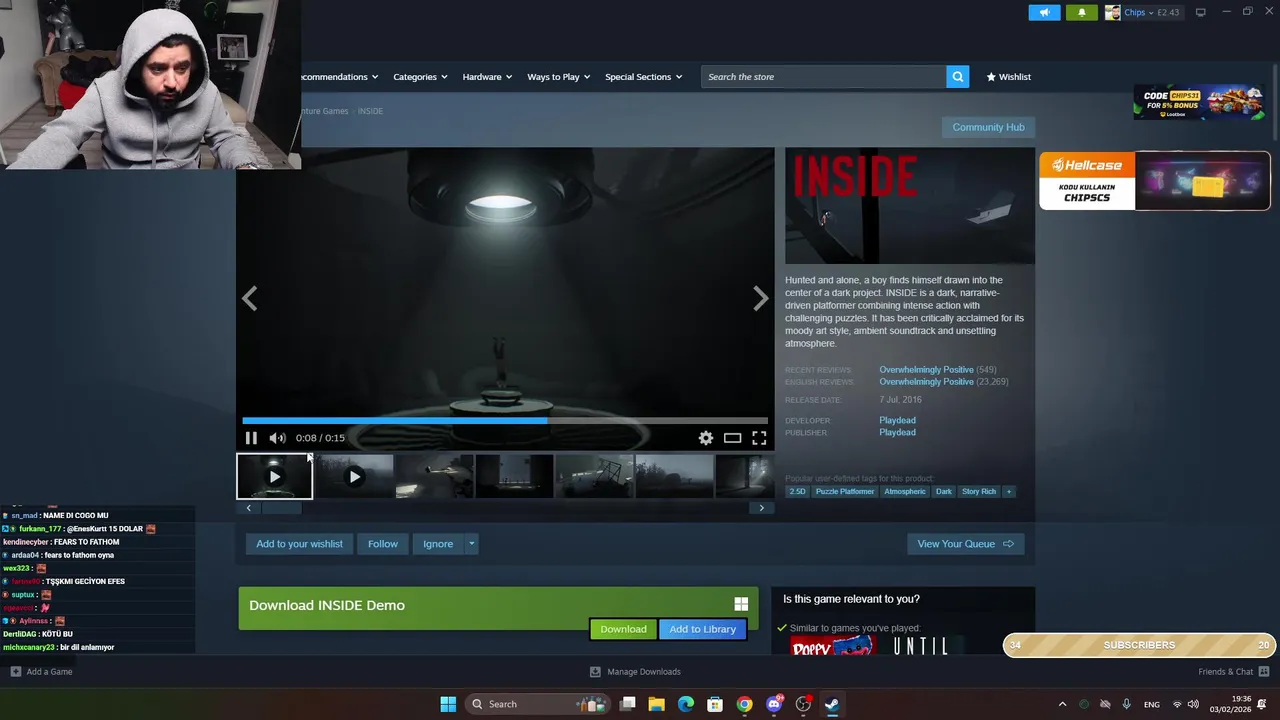Expand the Special Sections menu
The width and height of the screenshot is (1280, 720).
coord(643,77)
